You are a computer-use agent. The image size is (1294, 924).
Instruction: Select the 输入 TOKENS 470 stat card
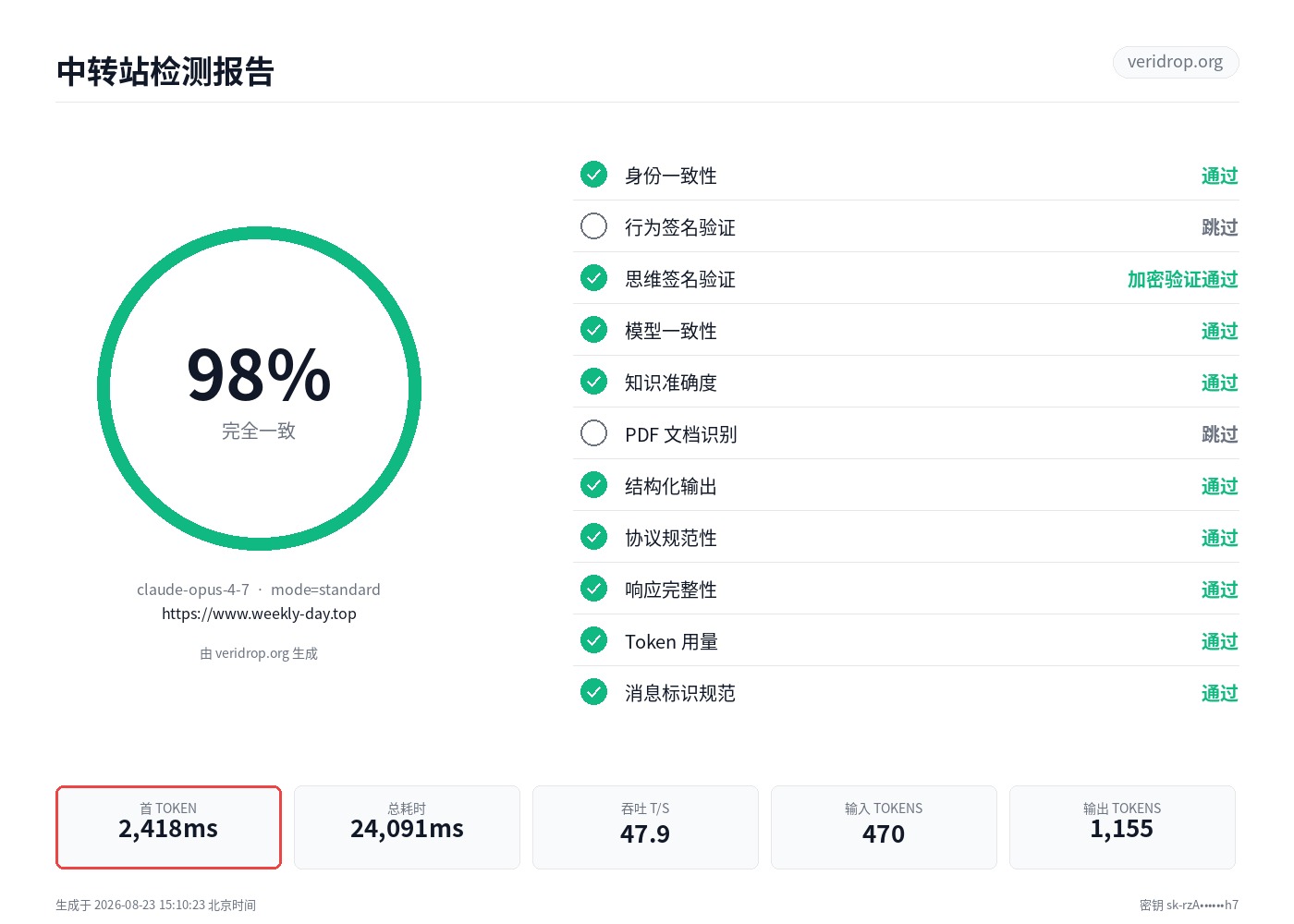pyautogui.click(x=884, y=827)
